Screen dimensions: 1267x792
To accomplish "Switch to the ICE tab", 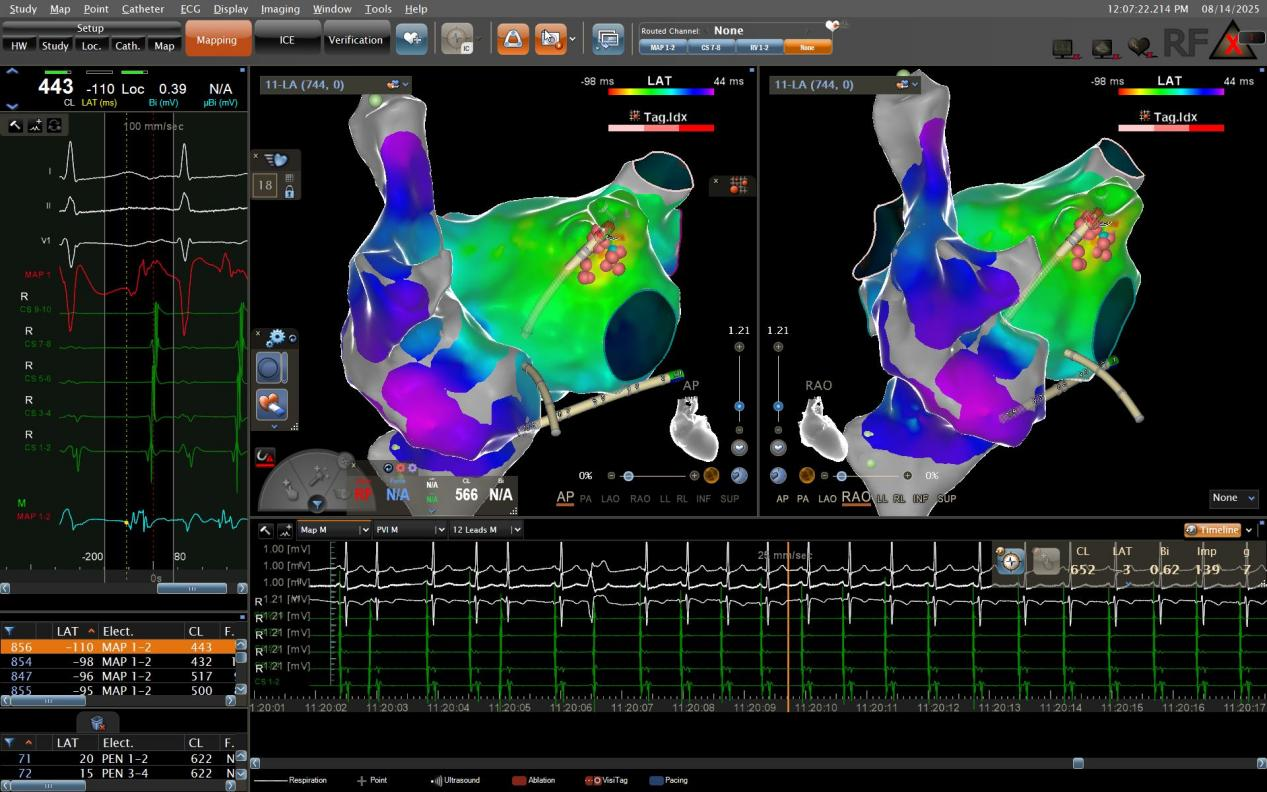I will 286,40.
